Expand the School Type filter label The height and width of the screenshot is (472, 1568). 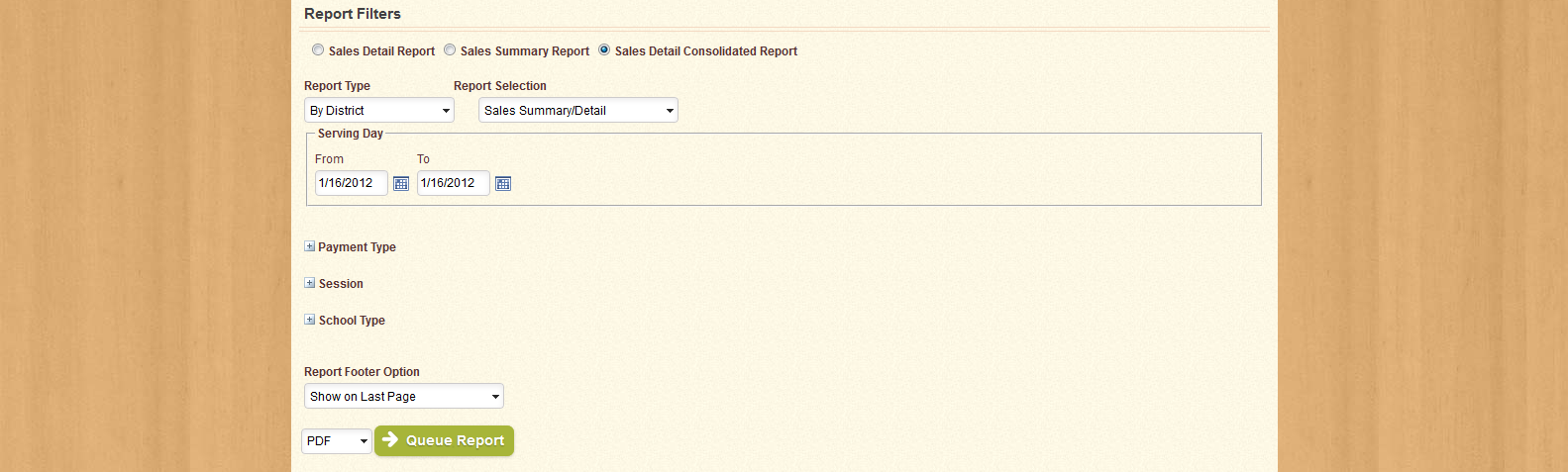tap(352, 321)
